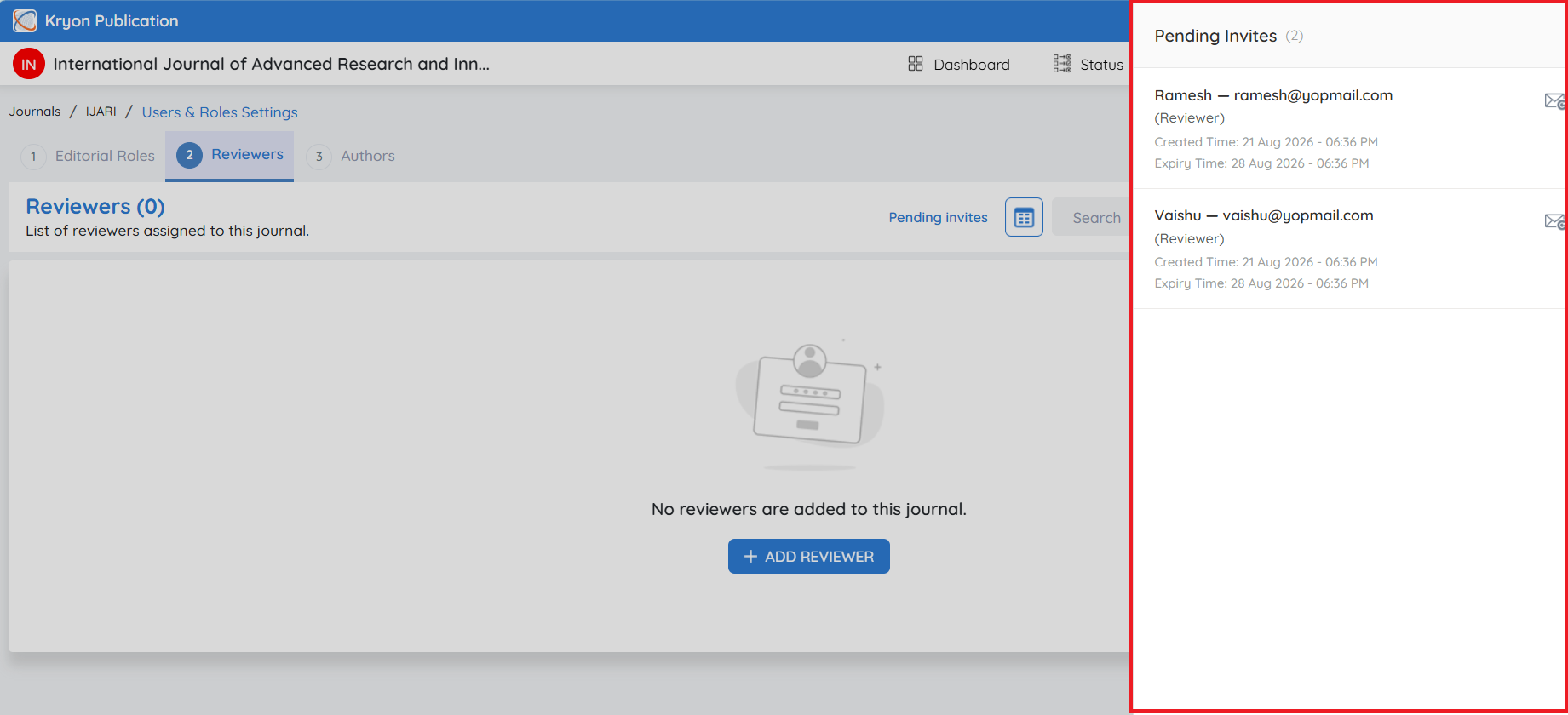Click Ramesh's Expiry Time 28 Aug 2026 text
Screen dimensions: 1568x715
tap(1261, 163)
